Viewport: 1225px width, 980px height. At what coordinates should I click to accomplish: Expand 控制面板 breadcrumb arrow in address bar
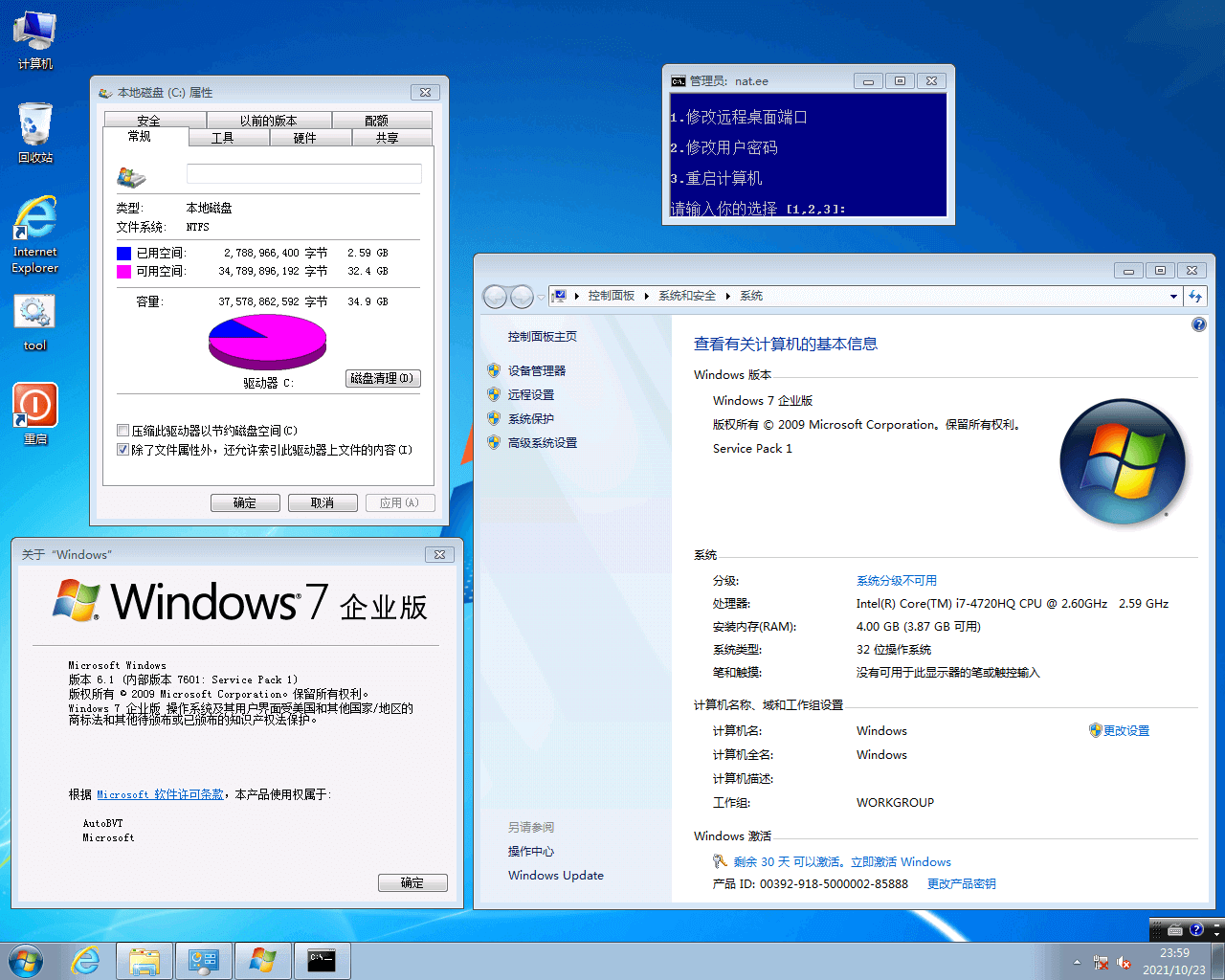(x=647, y=297)
